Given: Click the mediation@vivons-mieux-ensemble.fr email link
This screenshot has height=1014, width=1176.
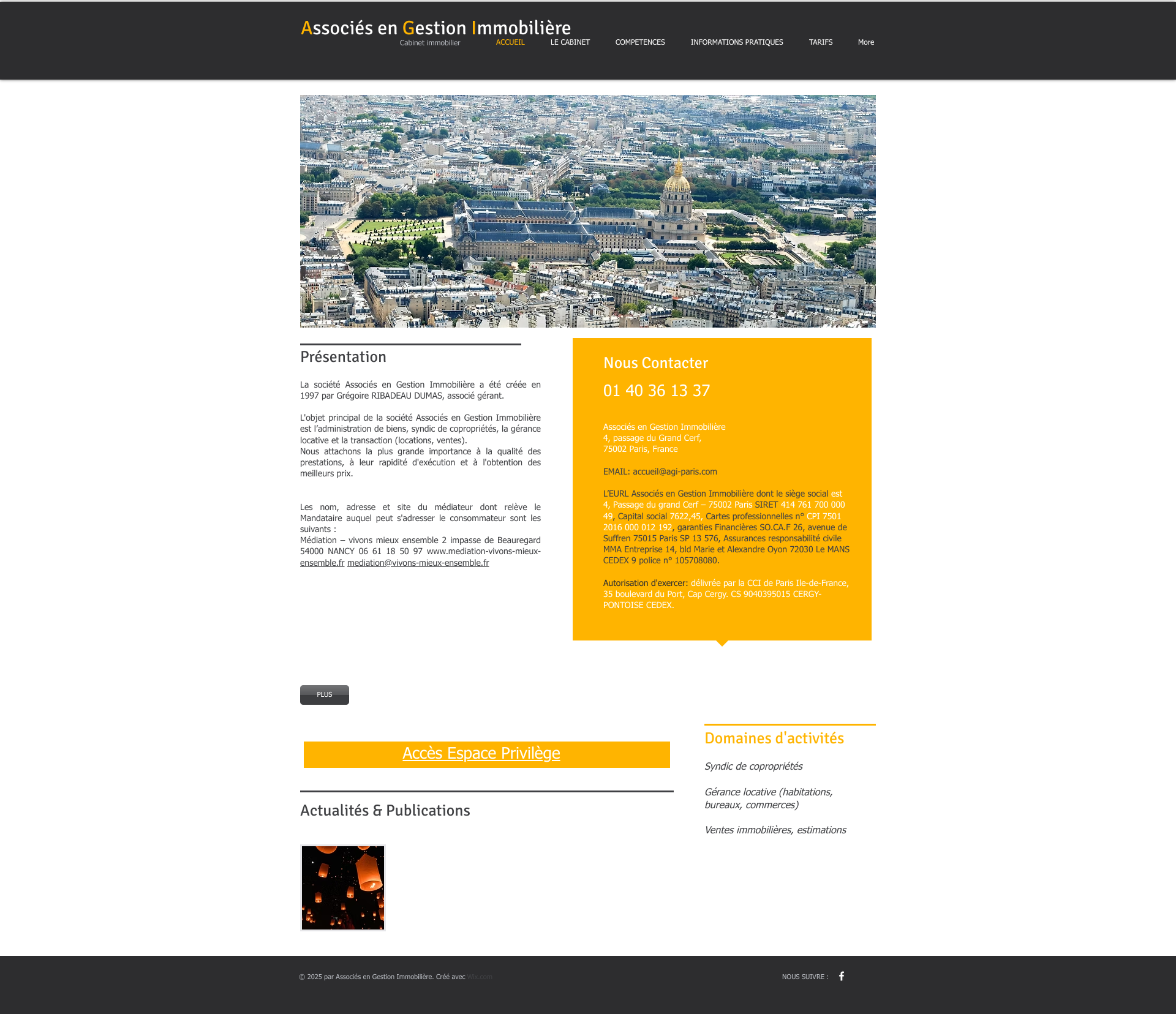Looking at the screenshot, I should tap(418, 563).
